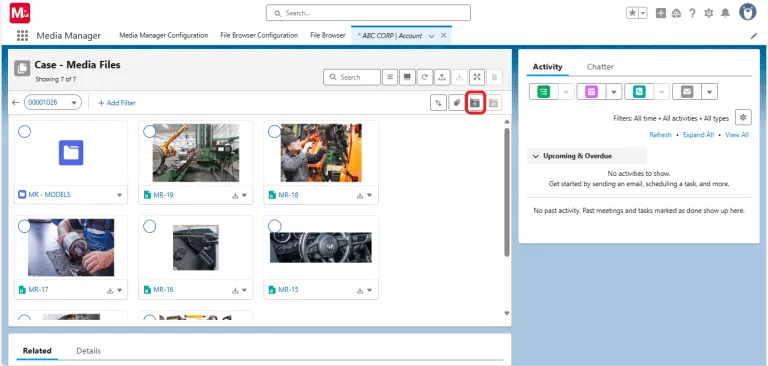Click the Trailhead guidance cloud icon

676,13
